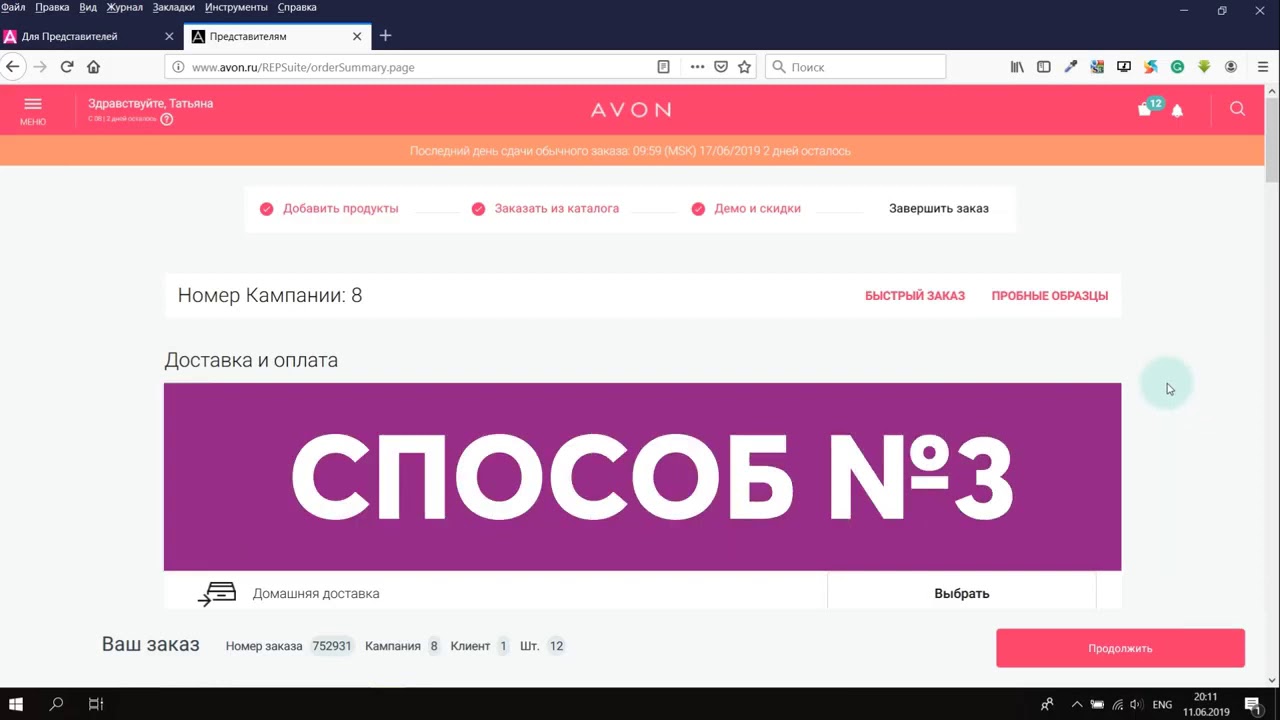Click order number 752931
Viewport: 1280px width, 720px height.
(331, 646)
